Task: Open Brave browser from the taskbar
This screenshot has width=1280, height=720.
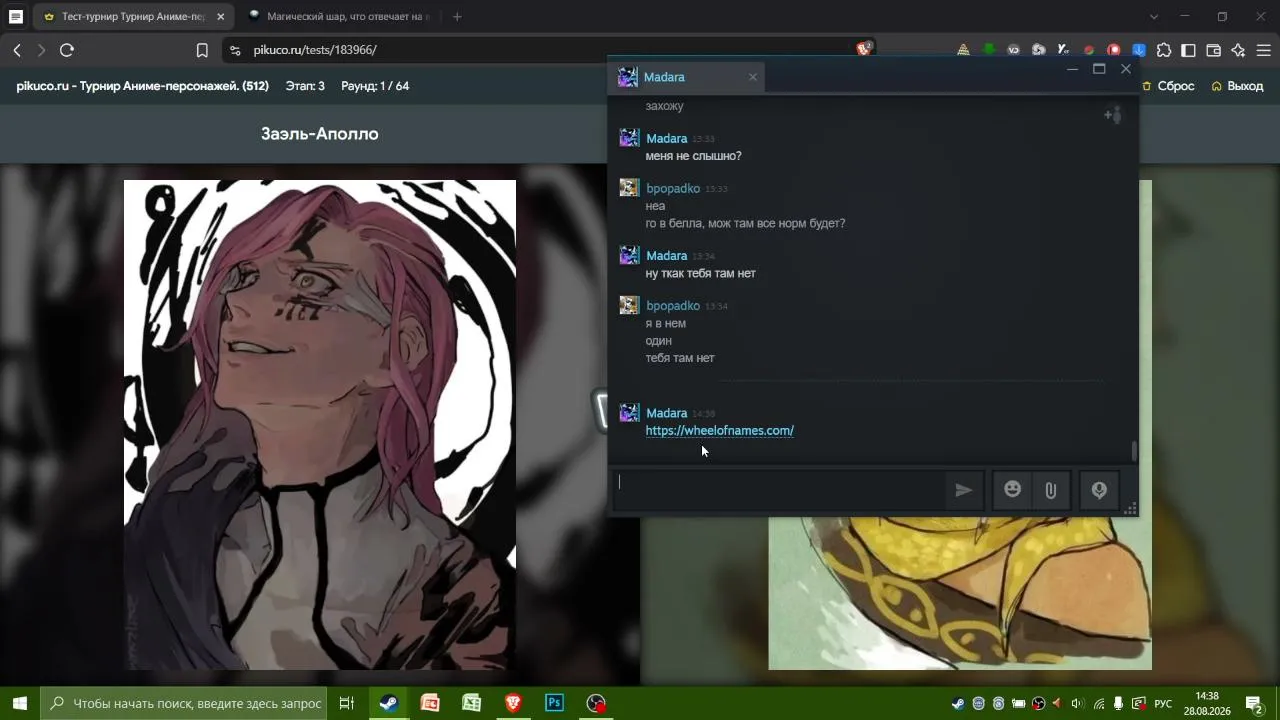Action: pos(513,703)
